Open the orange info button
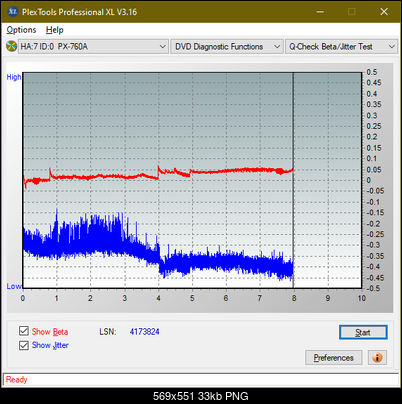 tap(377, 358)
